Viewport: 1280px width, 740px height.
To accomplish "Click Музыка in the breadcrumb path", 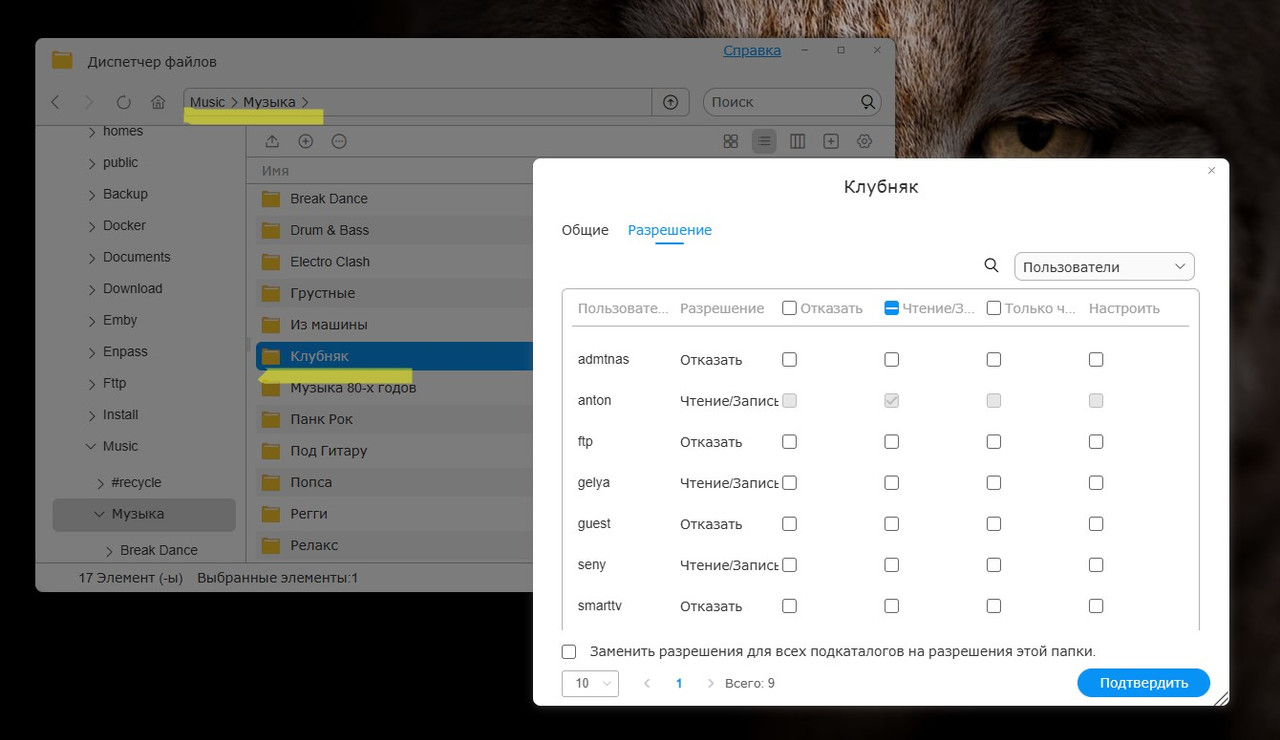I will (269, 102).
